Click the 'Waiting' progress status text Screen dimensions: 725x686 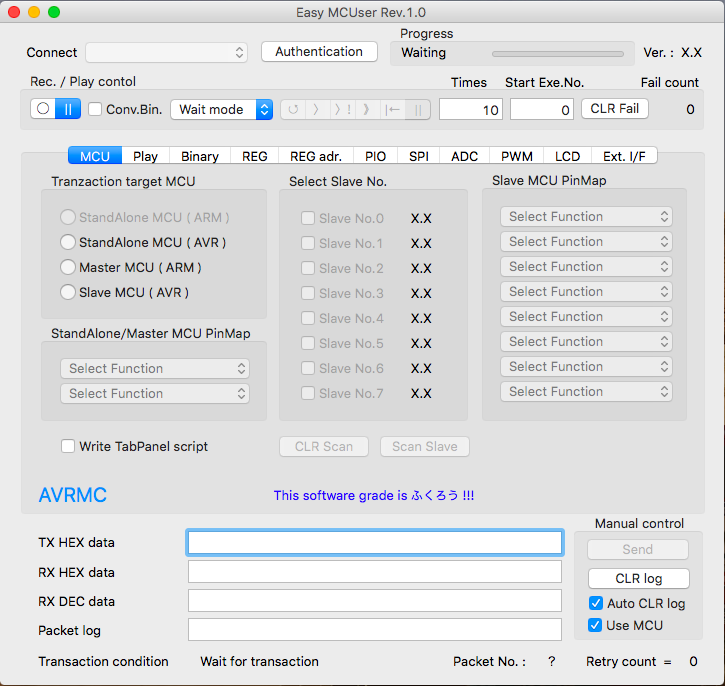[424, 53]
